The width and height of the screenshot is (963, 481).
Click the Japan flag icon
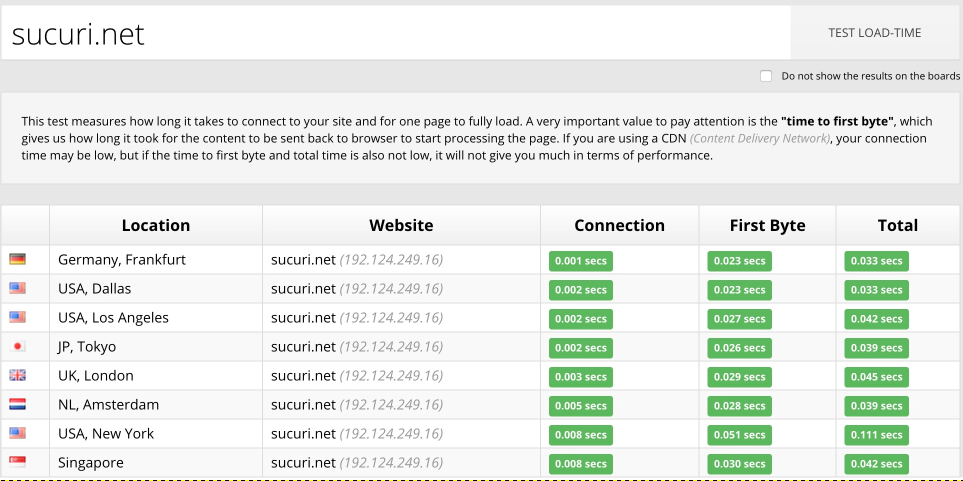[x=17, y=346]
